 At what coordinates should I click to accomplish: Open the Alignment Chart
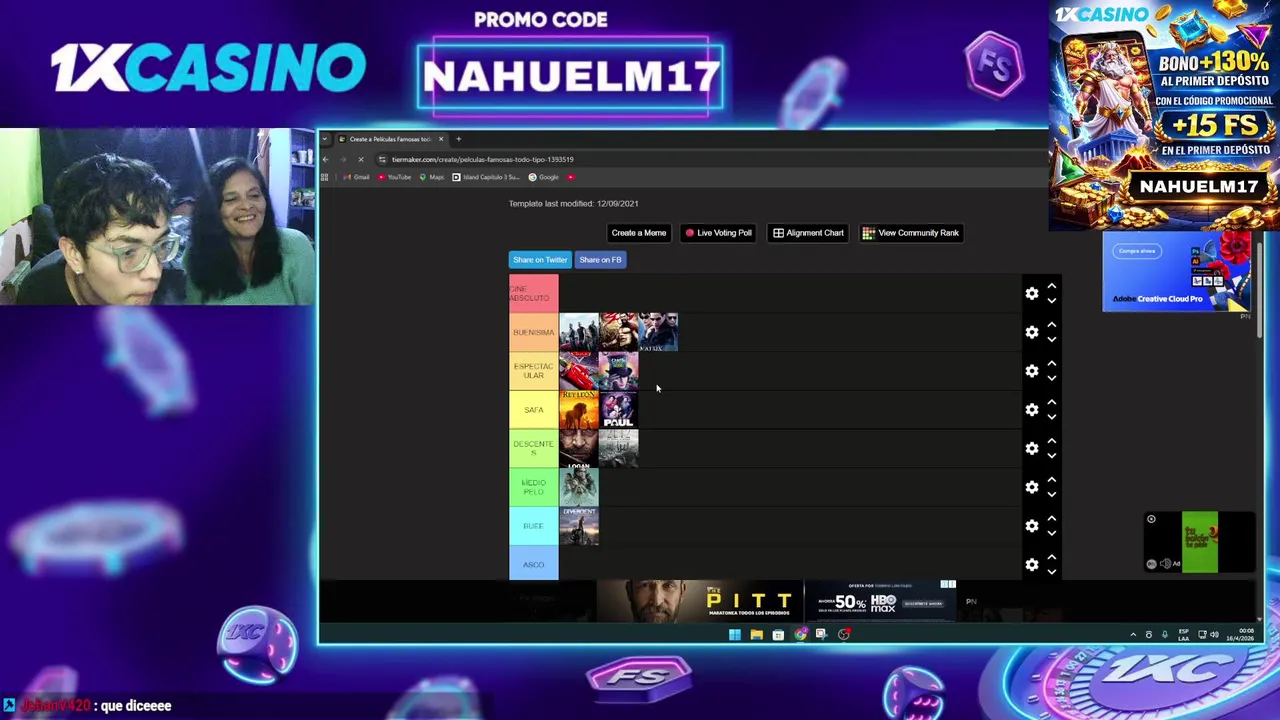click(808, 233)
